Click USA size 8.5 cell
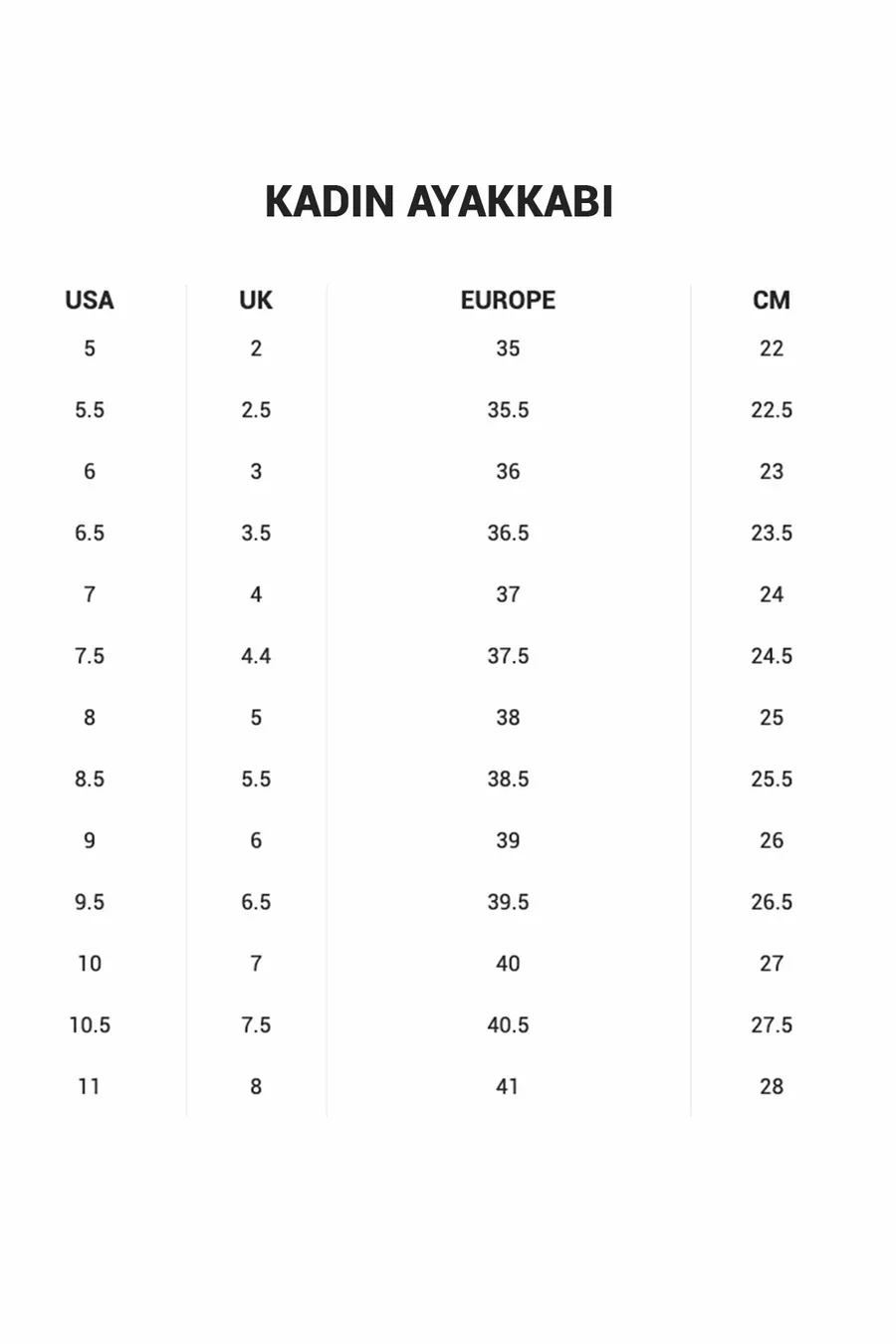Image resolution: width=896 pixels, height=1344 pixels. [x=90, y=779]
